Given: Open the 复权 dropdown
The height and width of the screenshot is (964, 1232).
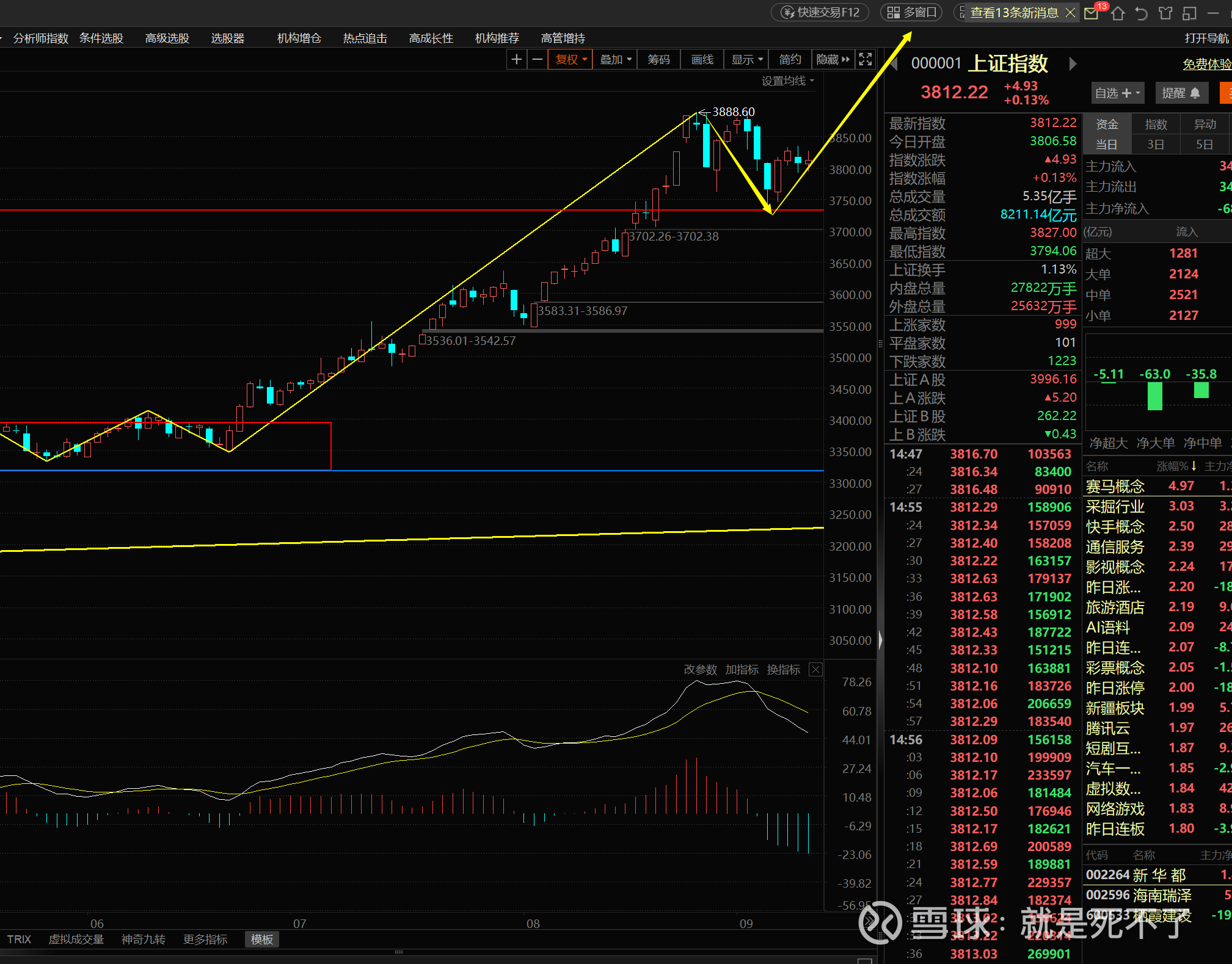Looking at the screenshot, I should click(570, 59).
